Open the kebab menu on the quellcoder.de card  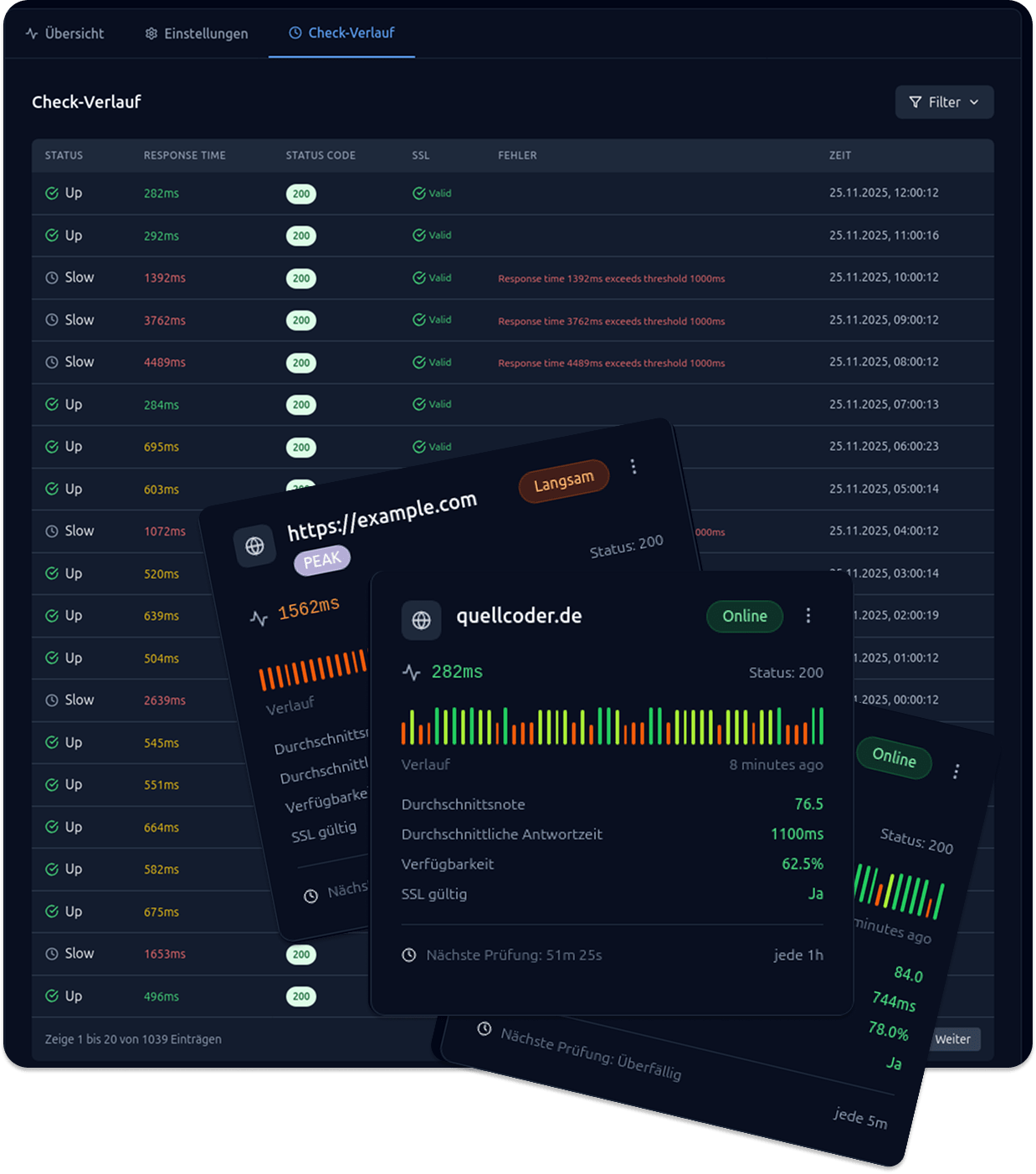point(808,616)
